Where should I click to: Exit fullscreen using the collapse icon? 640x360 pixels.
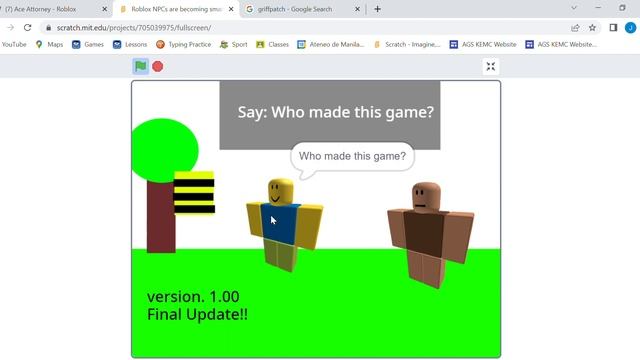coord(491,66)
